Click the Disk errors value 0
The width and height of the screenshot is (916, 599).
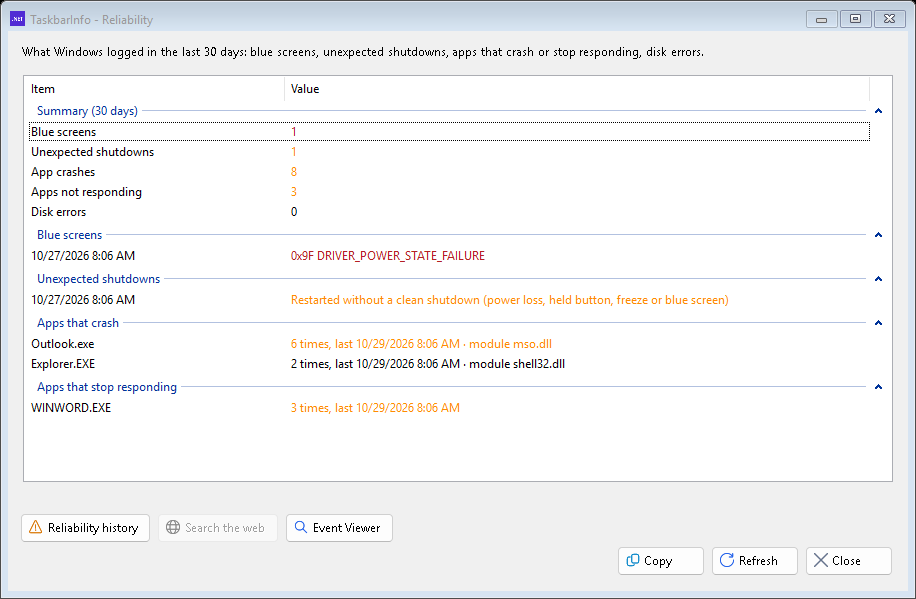[x=294, y=212]
